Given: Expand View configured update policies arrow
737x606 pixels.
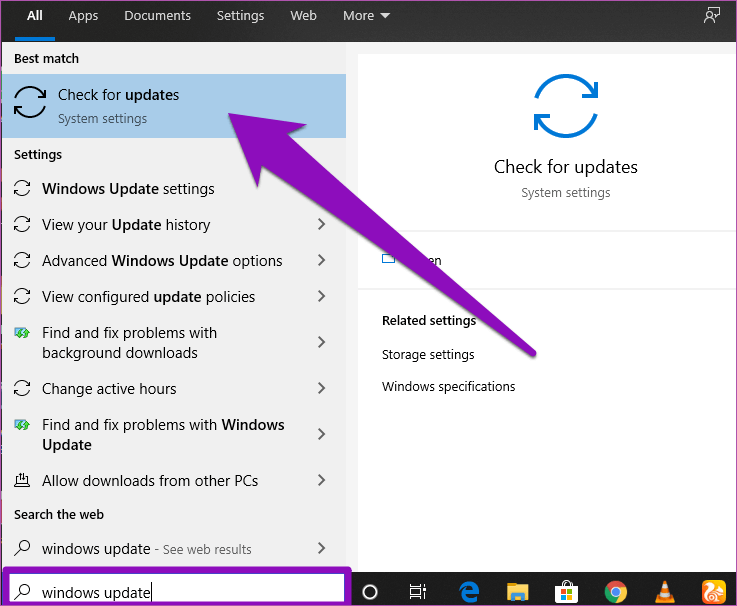Looking at the screenshot, I should (321, 296).
